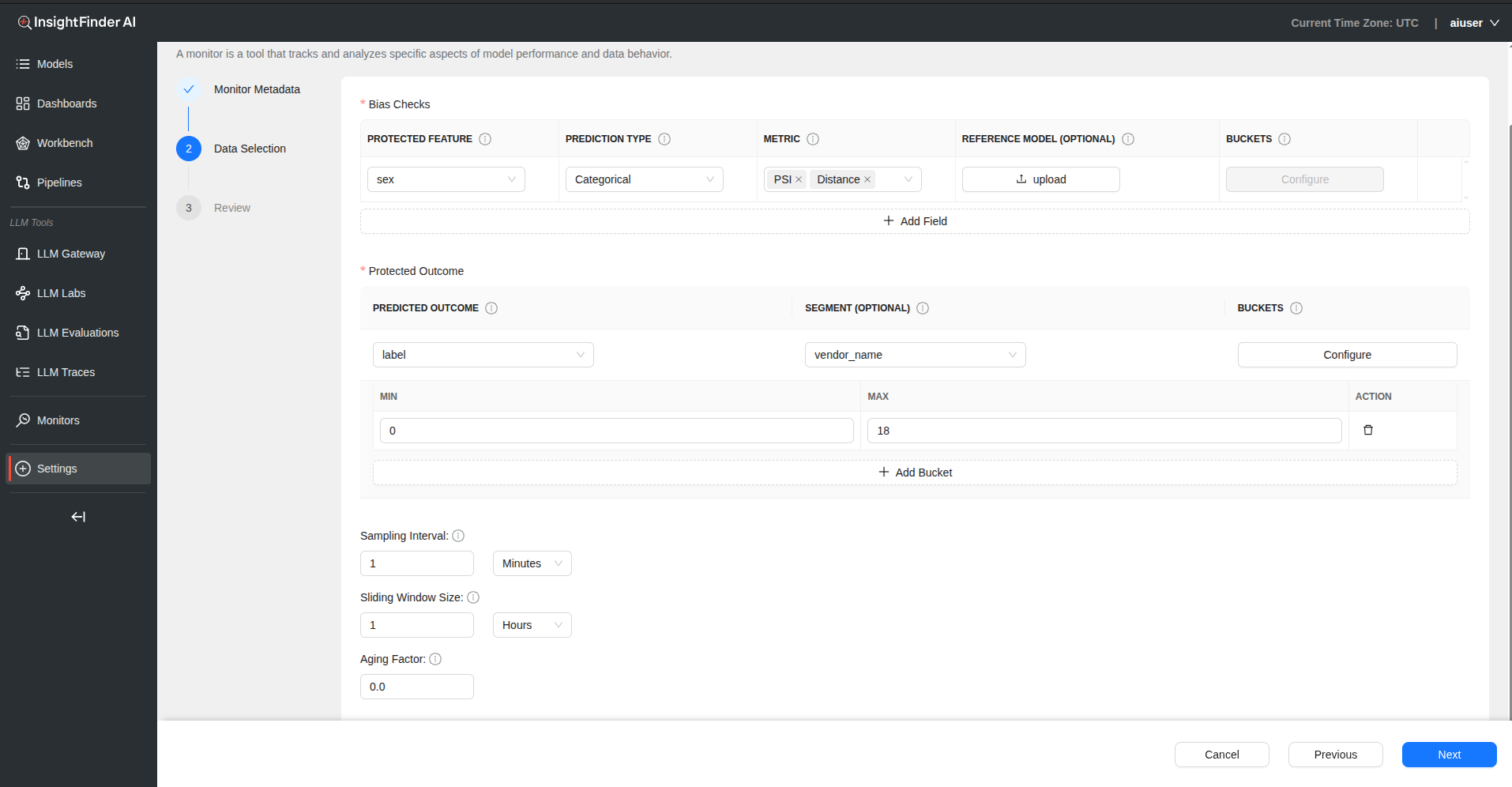This screenshot has height=787, width=1512.
Task: Click info icon next to Predicted Outcome
Action: pyautogui.click(x=491, y=308)
